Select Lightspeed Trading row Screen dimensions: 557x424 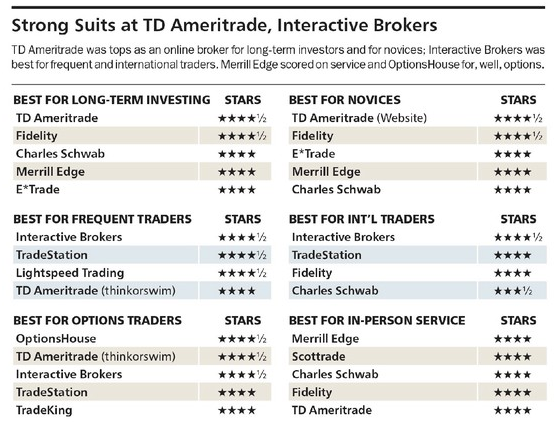pos(142,273)
